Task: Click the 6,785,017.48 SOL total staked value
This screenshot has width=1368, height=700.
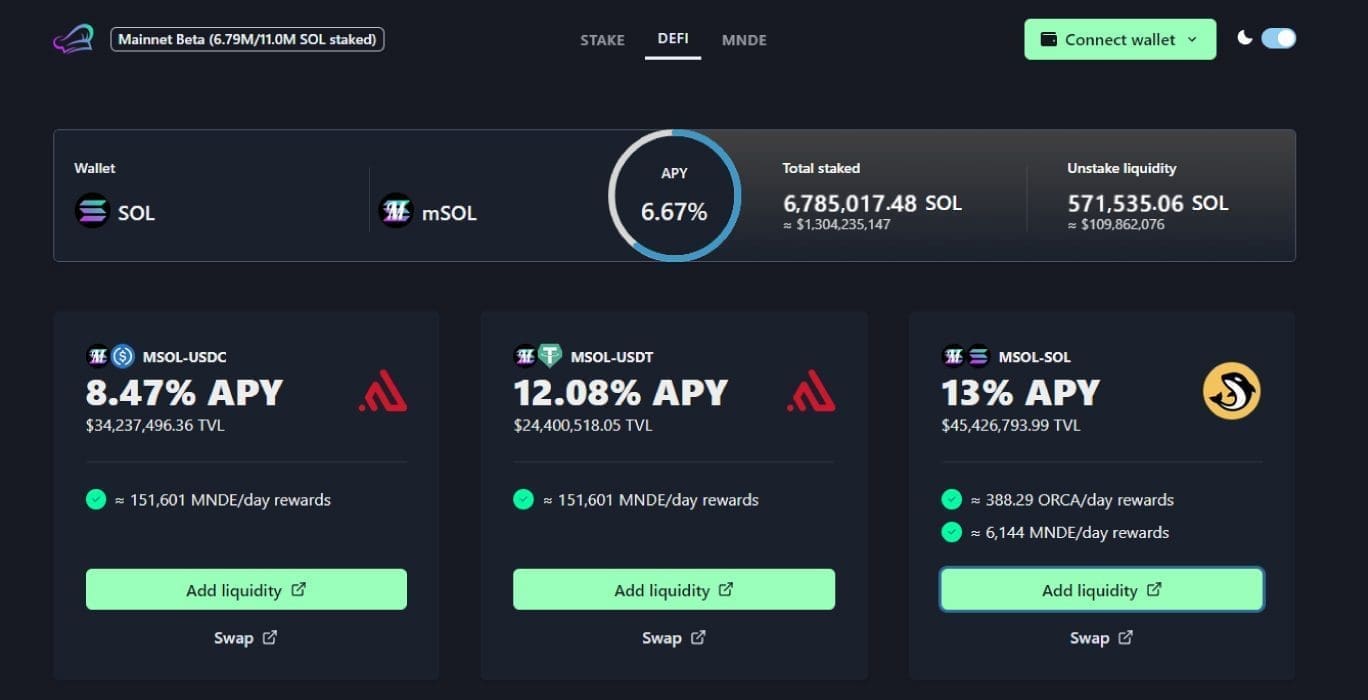Action: point(872,203)
